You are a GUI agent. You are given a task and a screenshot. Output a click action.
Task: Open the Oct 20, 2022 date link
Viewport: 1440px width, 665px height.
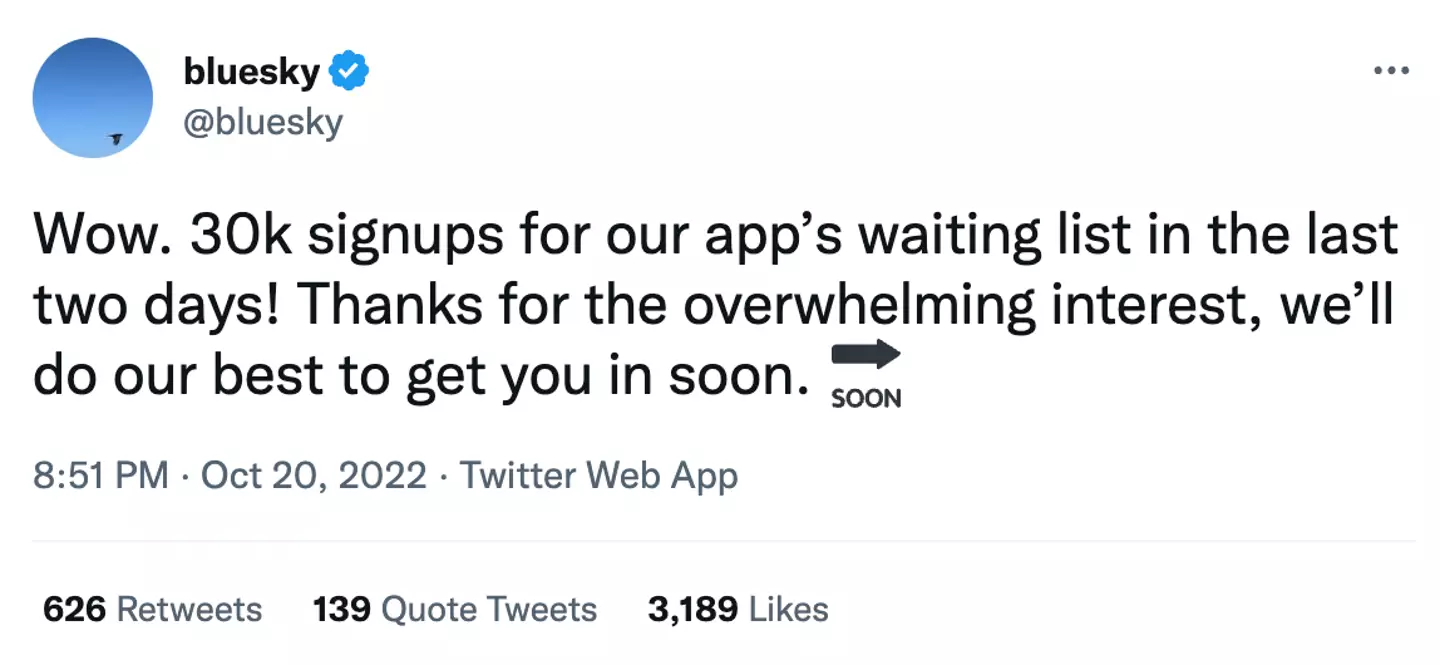click(314, 474)
